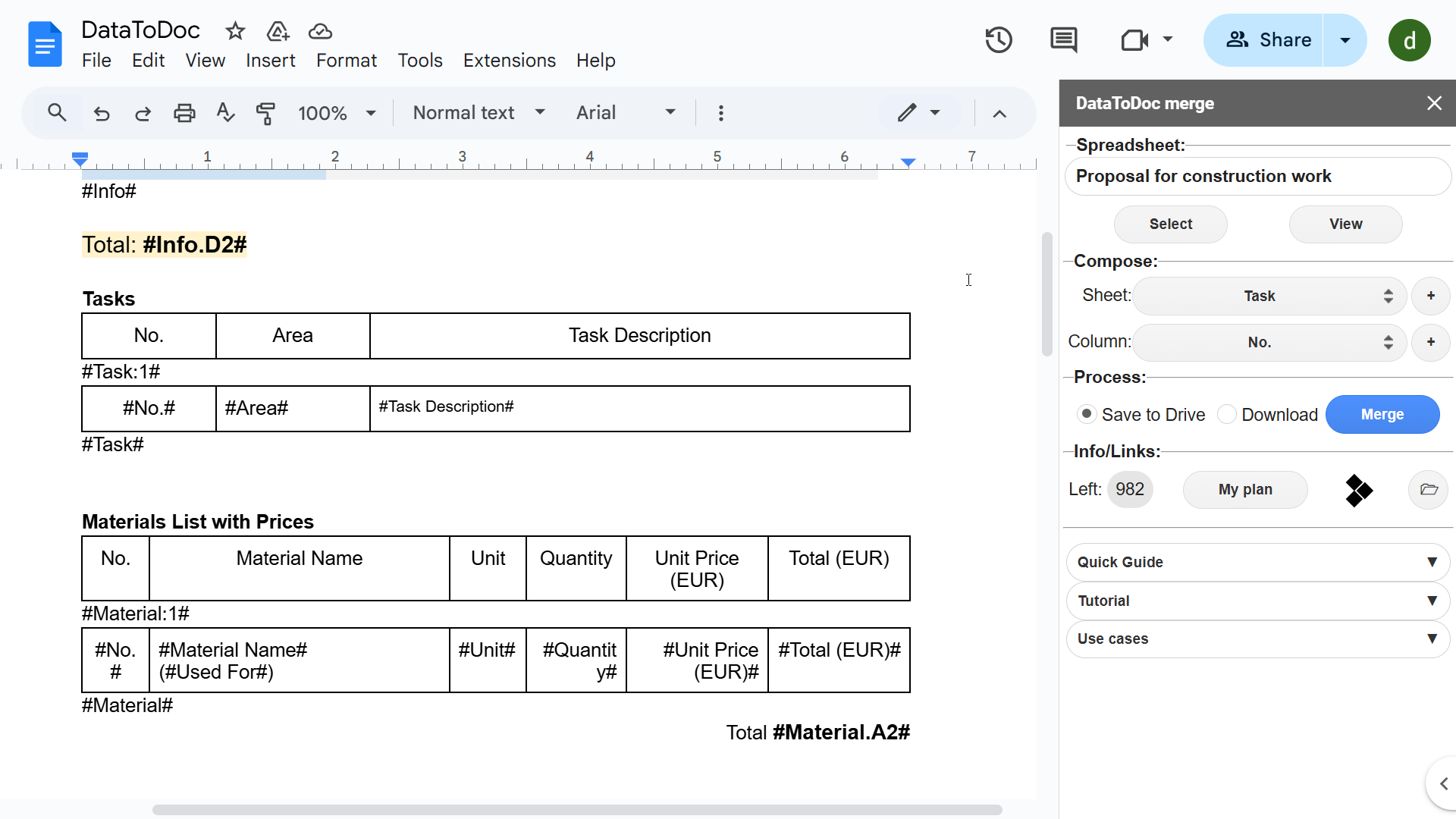Open the View menu

[x=205, y=61]
